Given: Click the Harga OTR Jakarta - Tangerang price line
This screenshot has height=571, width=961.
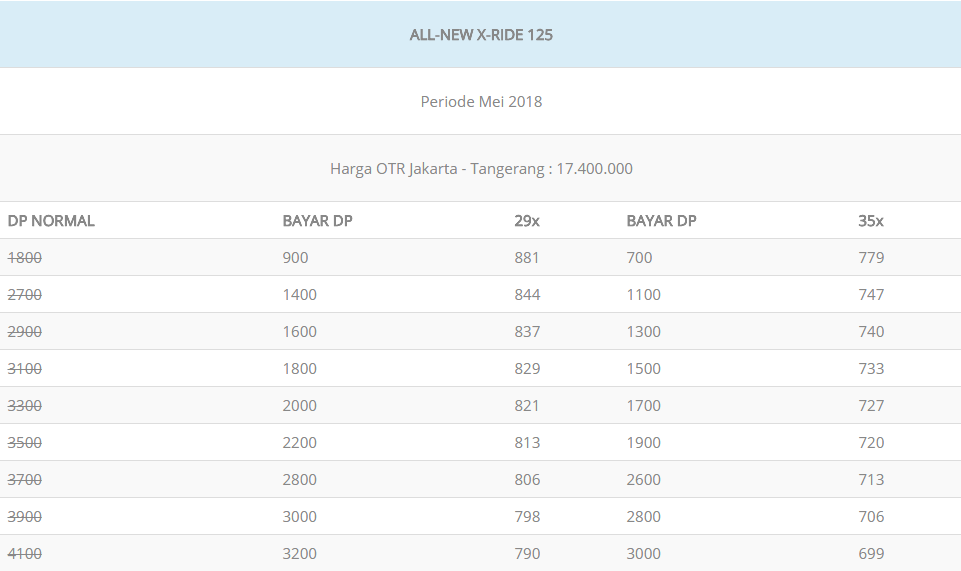Looking at the screenshot, I should point(481,168).
